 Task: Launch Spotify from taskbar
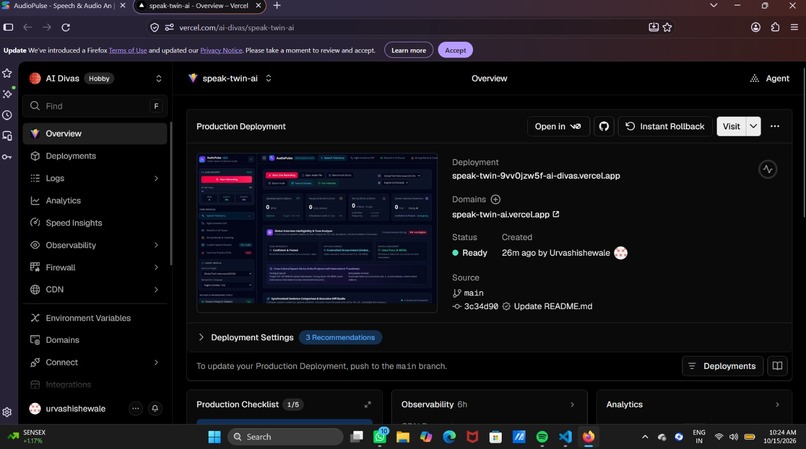click(x=542, y=437)
